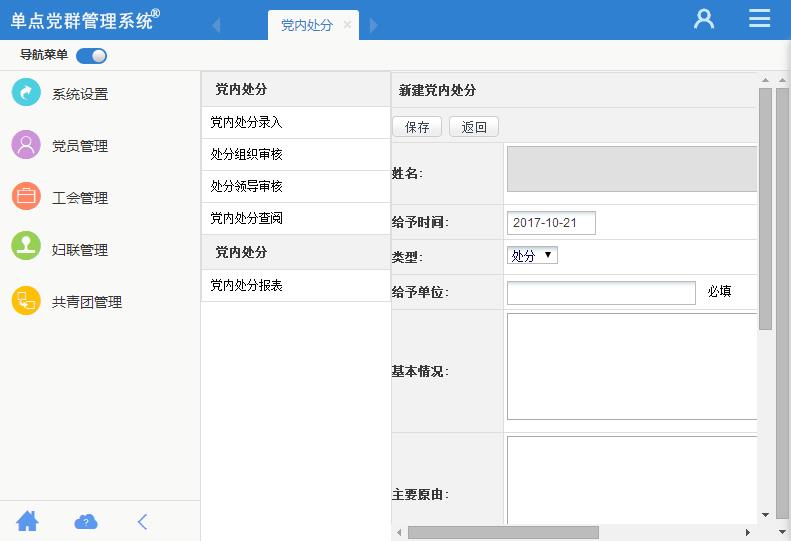
Task: Open 党内处分查阅 menu item
Action: tap(296, 219)
